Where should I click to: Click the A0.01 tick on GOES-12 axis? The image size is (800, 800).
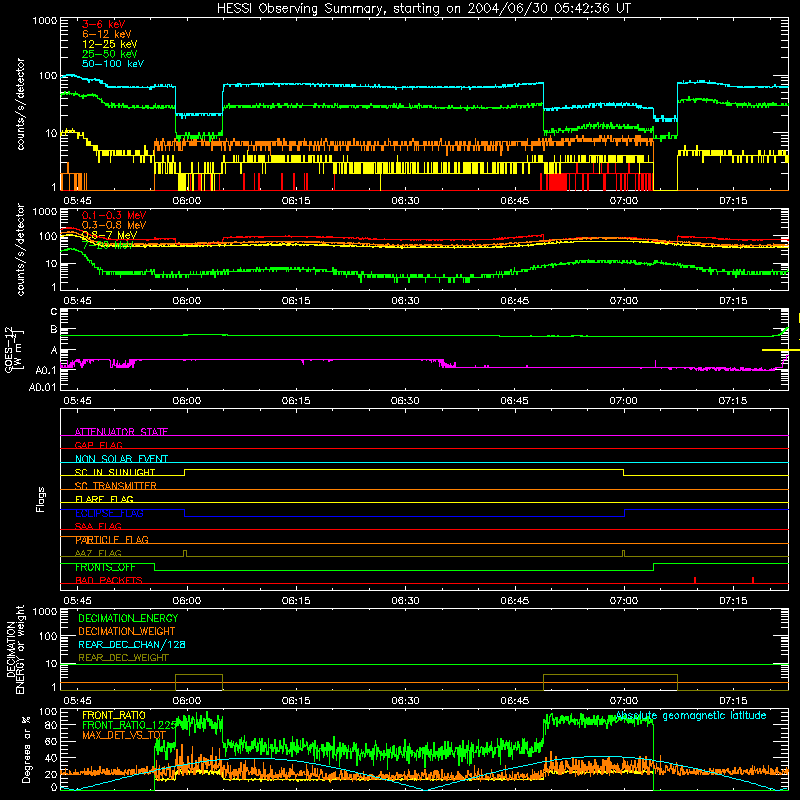pos(43,388)
